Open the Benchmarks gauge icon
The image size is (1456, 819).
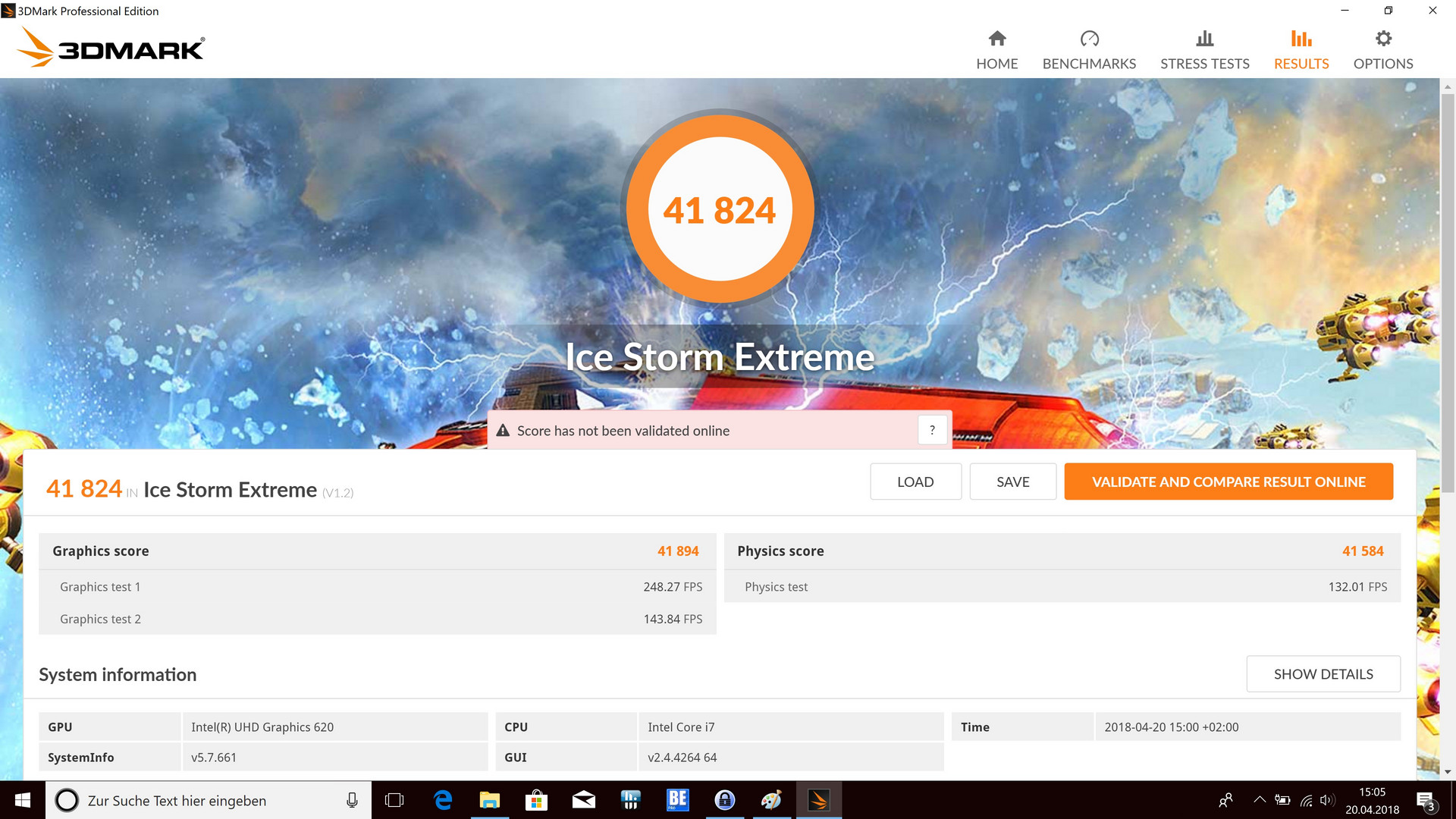click(x=1089, y=39)
